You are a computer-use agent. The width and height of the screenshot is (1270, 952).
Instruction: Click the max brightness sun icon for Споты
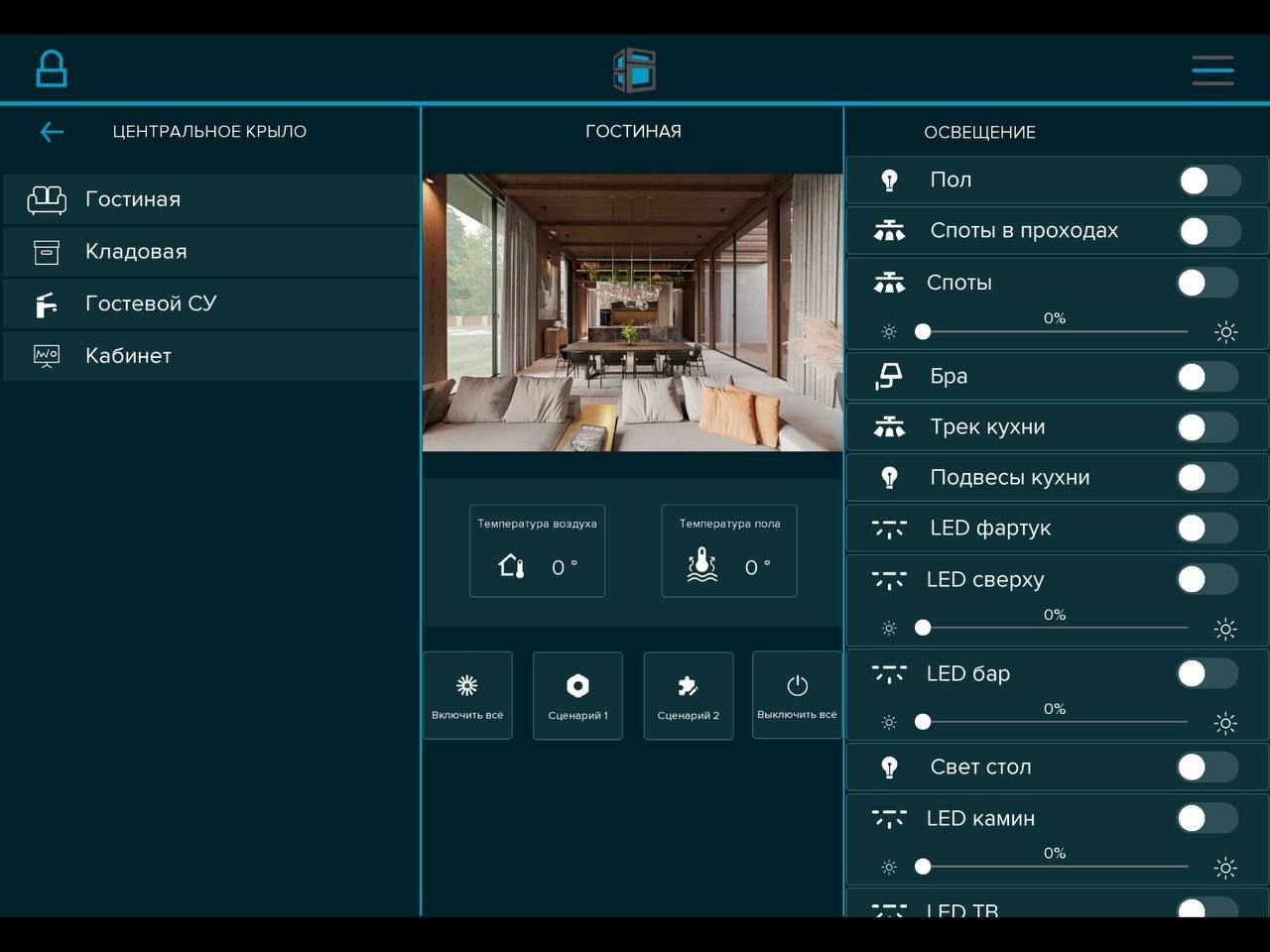[x=1226, y=332]
